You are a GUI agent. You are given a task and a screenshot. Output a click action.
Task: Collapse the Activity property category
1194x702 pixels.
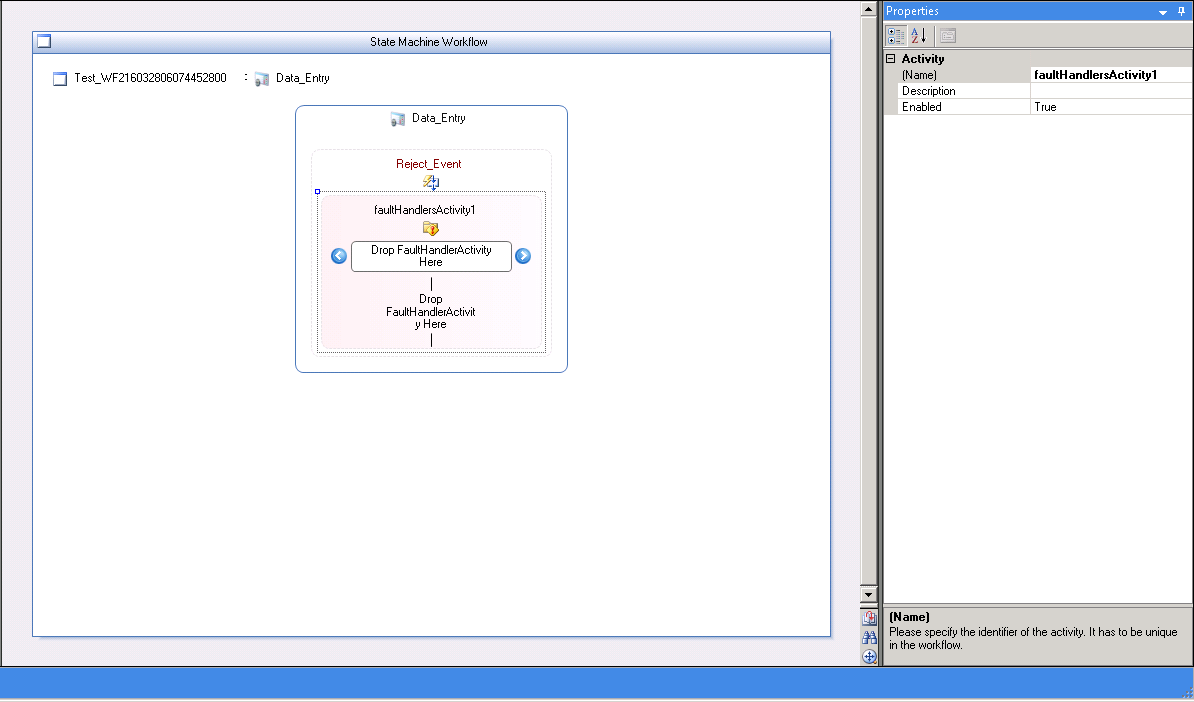890,59
